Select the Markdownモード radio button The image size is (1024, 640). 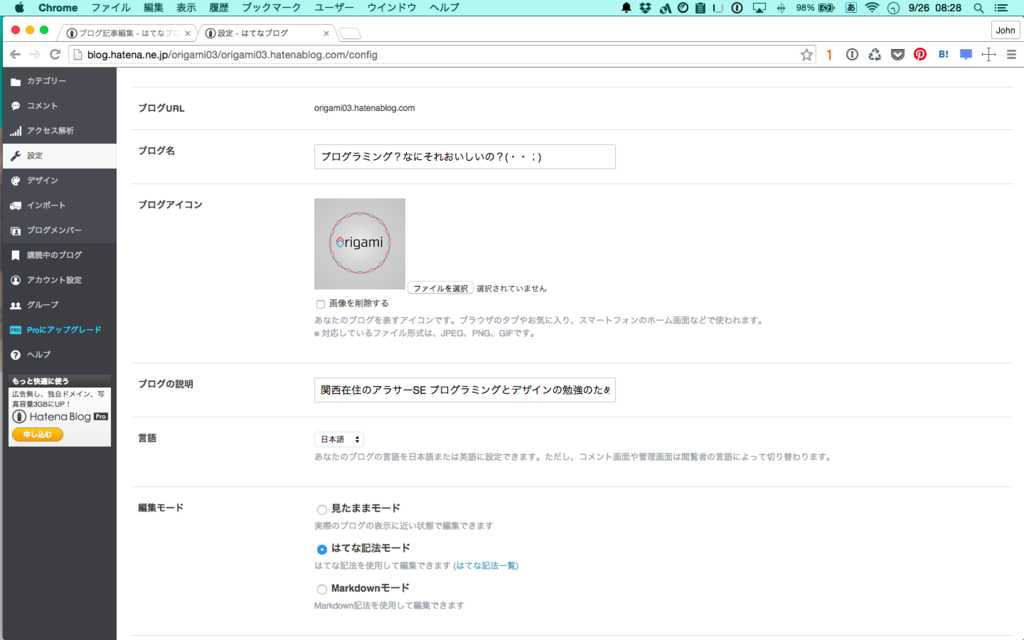click(321, 589)
